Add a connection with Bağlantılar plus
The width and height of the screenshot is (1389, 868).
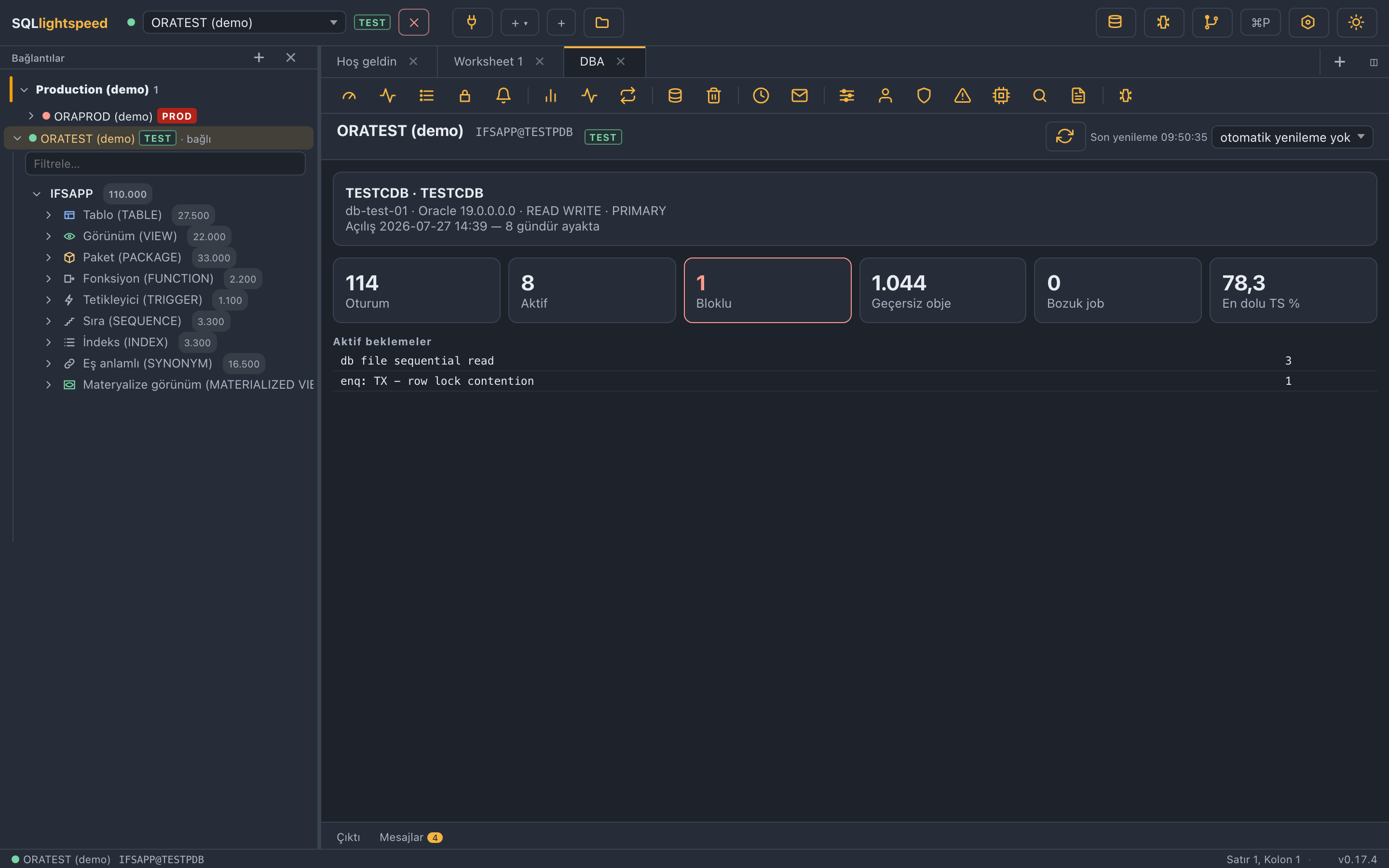pos(259,57)
